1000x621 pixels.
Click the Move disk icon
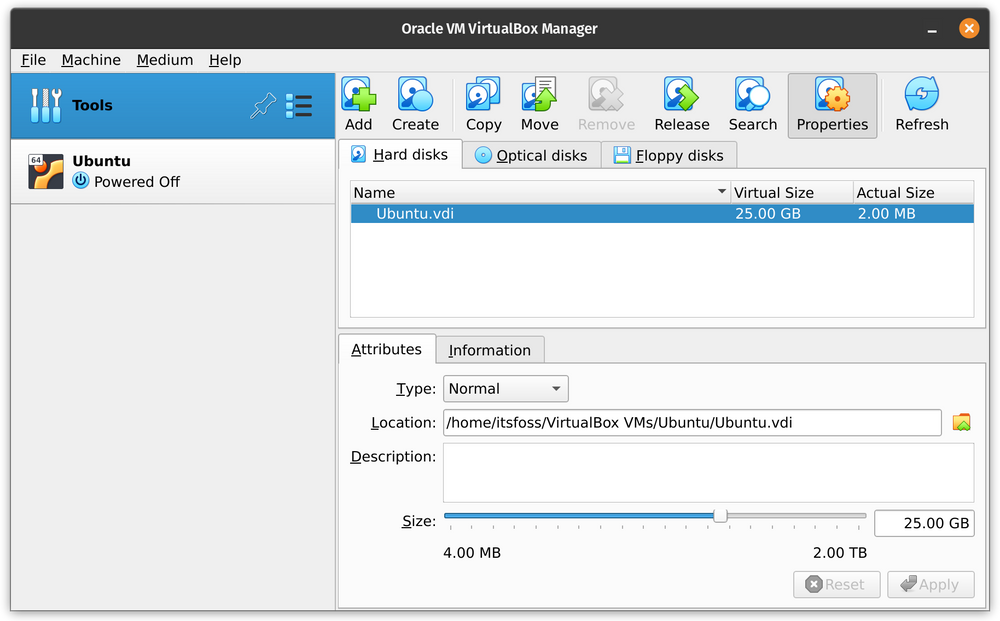[539, 96]
